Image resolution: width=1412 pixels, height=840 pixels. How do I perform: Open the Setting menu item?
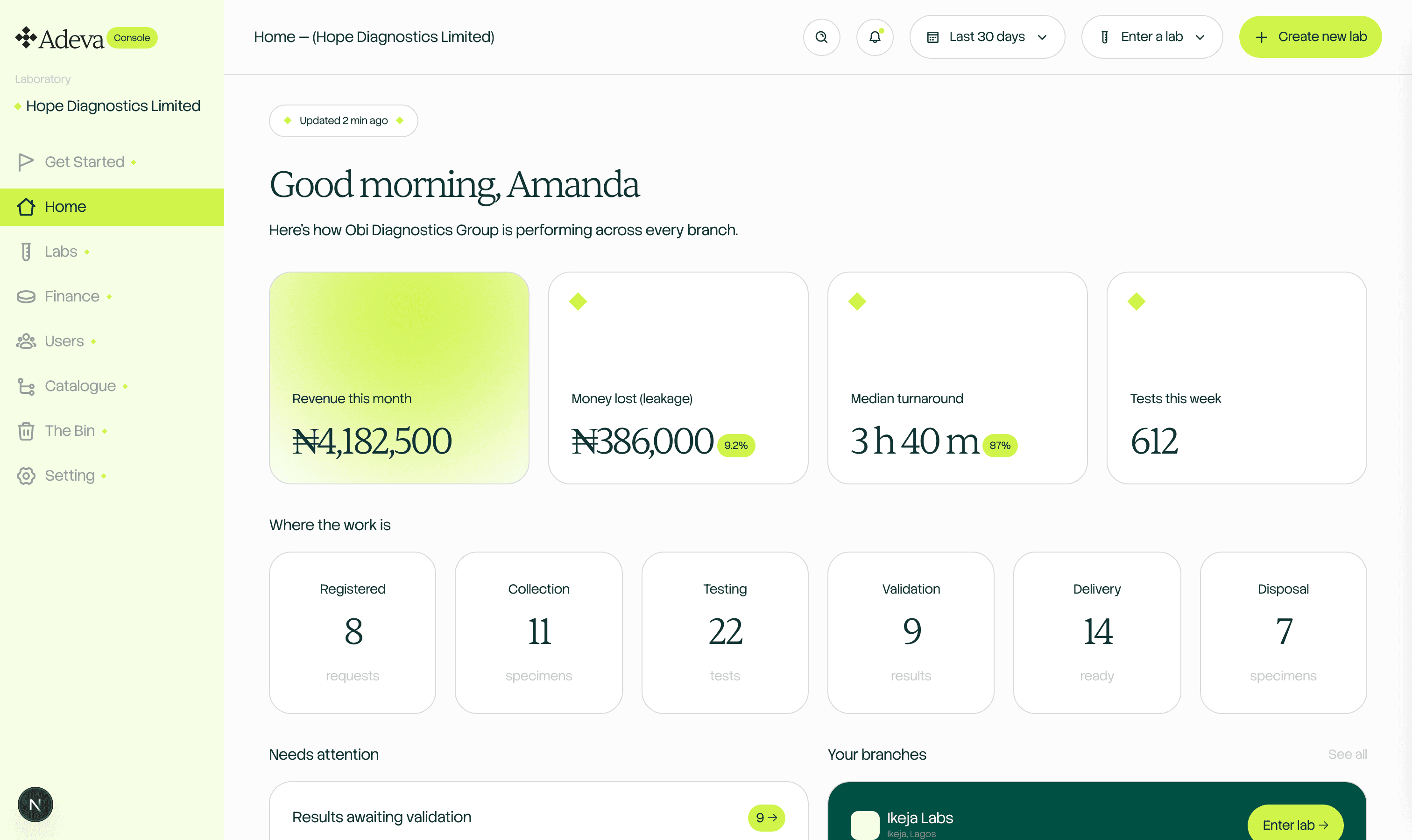(x=112, y=476)
